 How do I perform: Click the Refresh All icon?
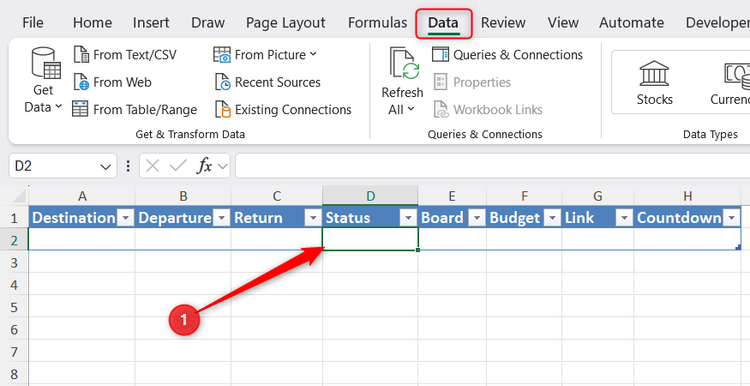pyautogui.click(x=404, y=64)
